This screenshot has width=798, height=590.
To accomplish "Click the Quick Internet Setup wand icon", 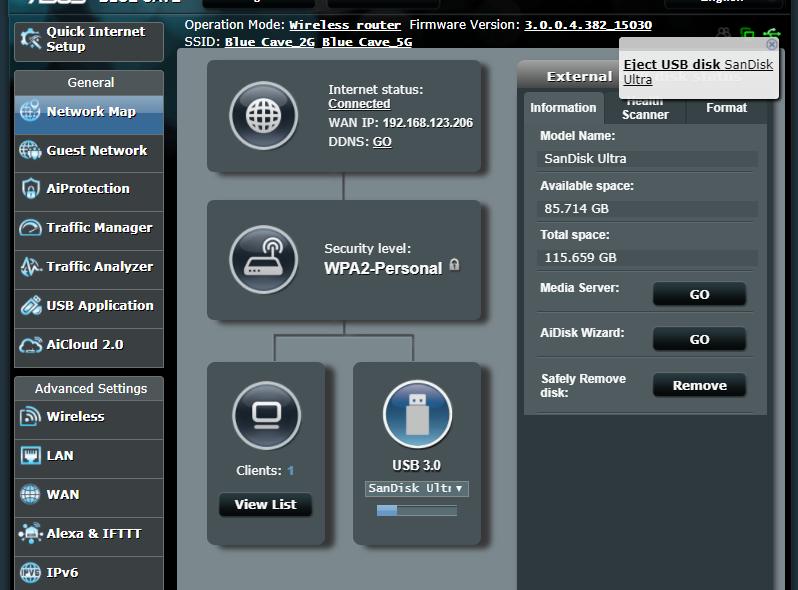I will (30, 39).
